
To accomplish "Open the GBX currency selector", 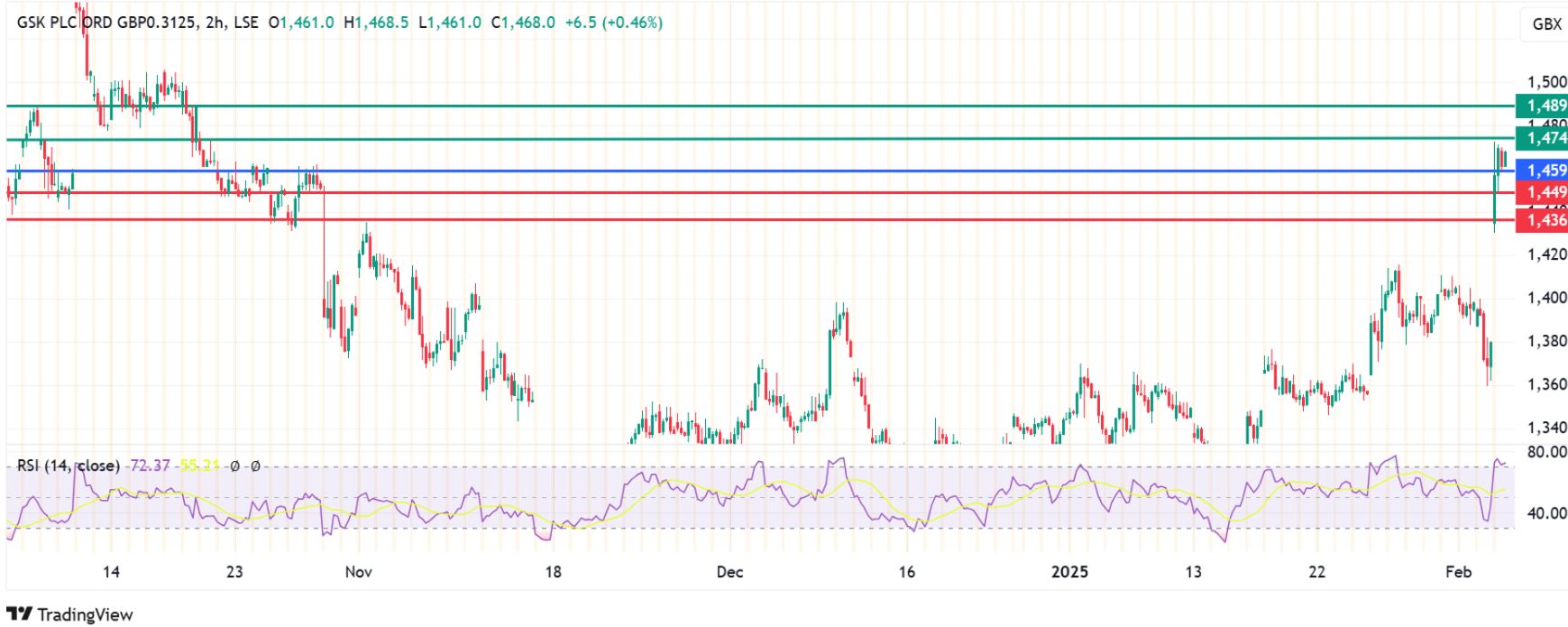I will [1545, 24].
